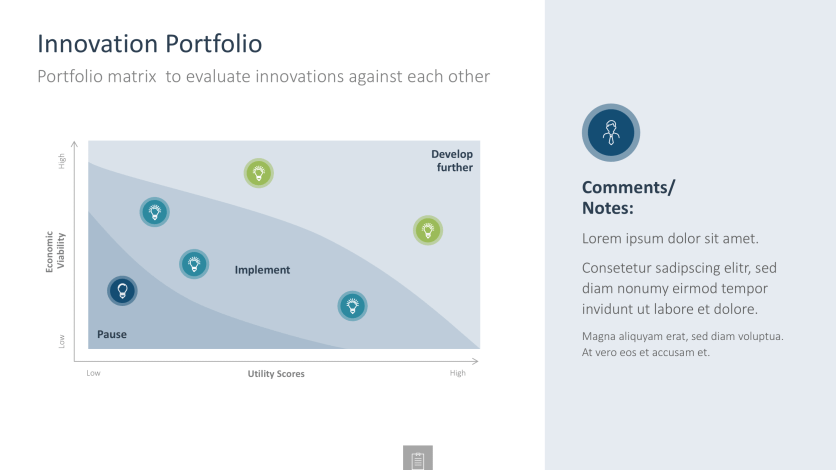Screen dimensions: 836x470
Task: Open the gray clipboard notes icon
Action: click(x=418, y=458)
